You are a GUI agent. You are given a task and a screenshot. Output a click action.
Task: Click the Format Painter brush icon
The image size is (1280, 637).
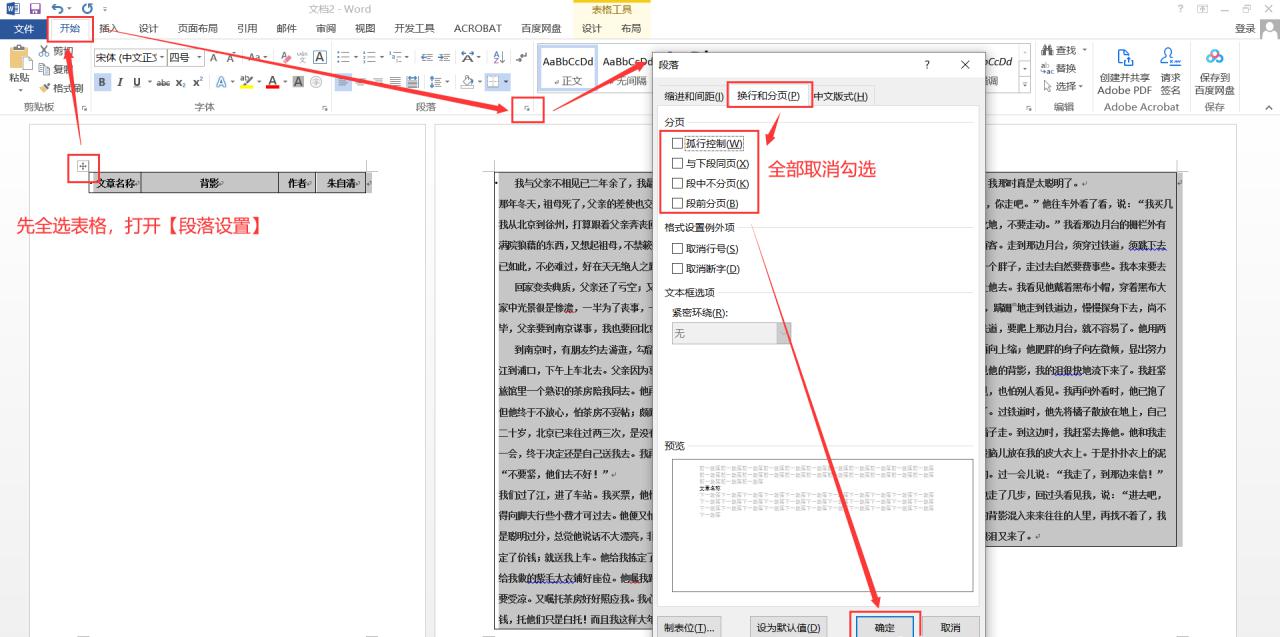[45, 88]
